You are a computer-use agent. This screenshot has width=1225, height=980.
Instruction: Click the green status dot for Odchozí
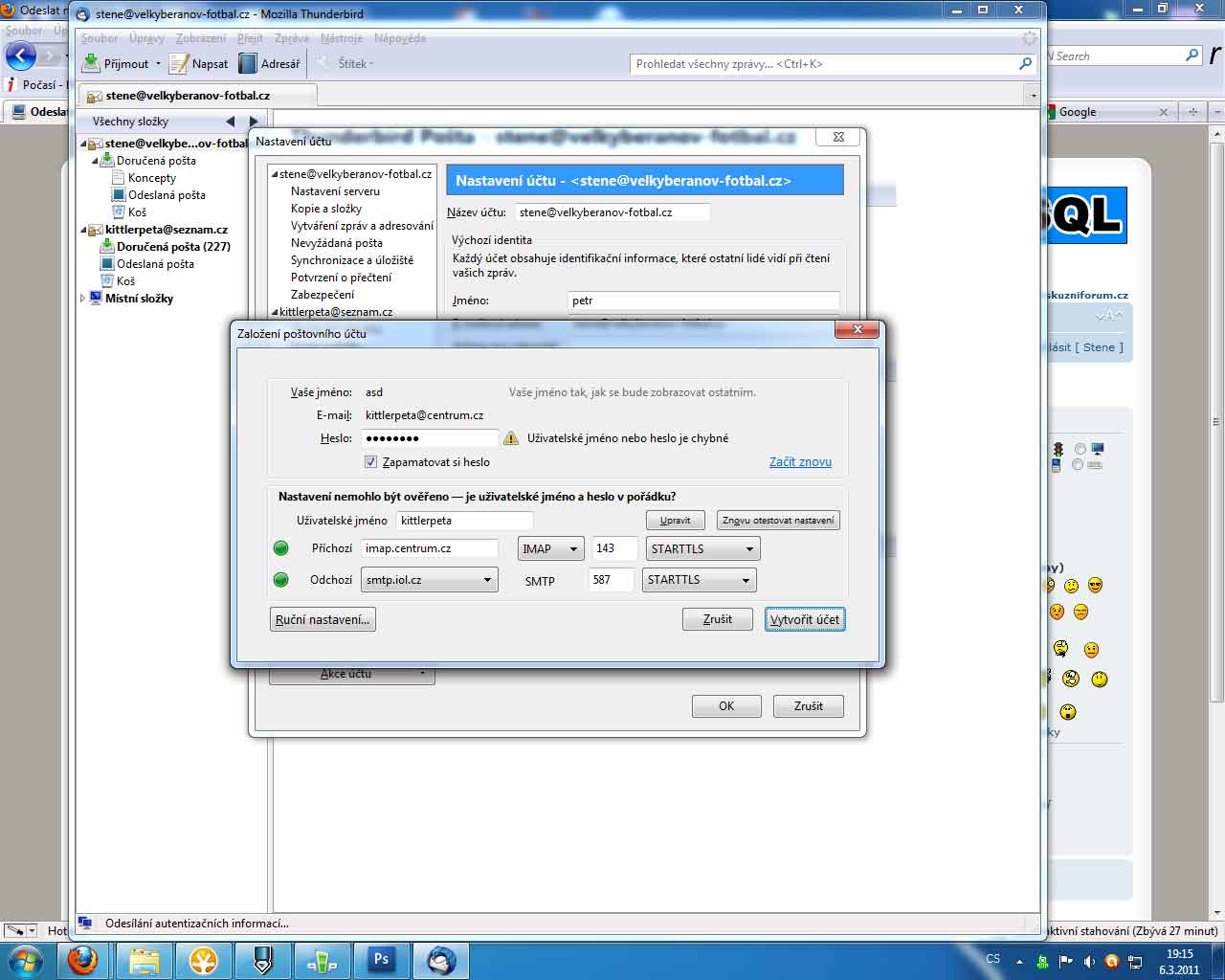click(280, 579)
